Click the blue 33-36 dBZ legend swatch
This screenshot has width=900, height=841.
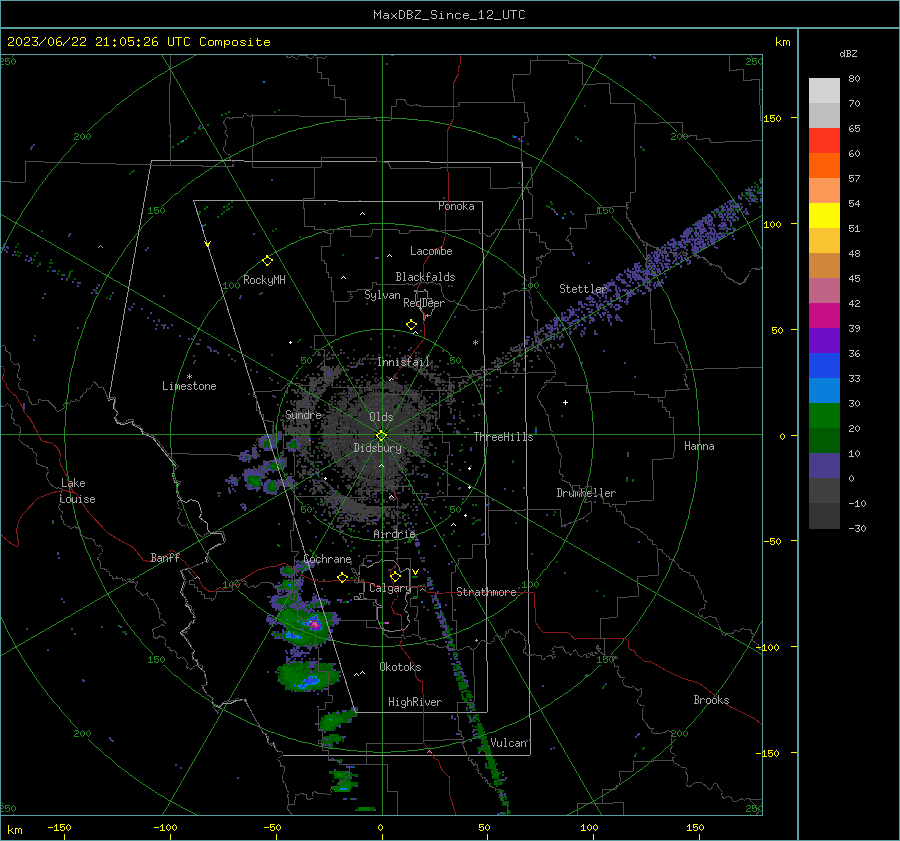[x=824, y=366]
